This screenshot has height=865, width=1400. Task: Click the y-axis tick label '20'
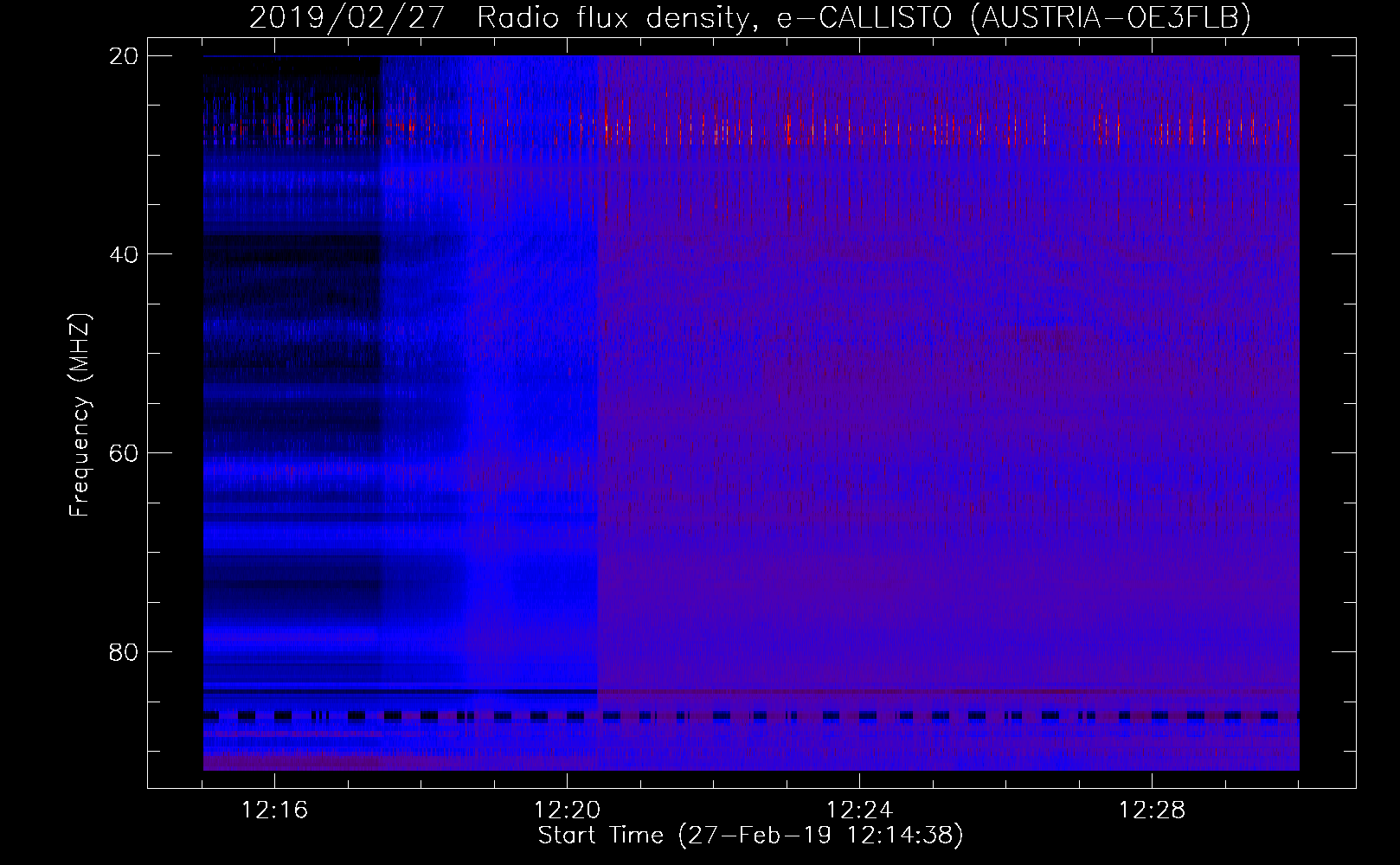(124, 56)
